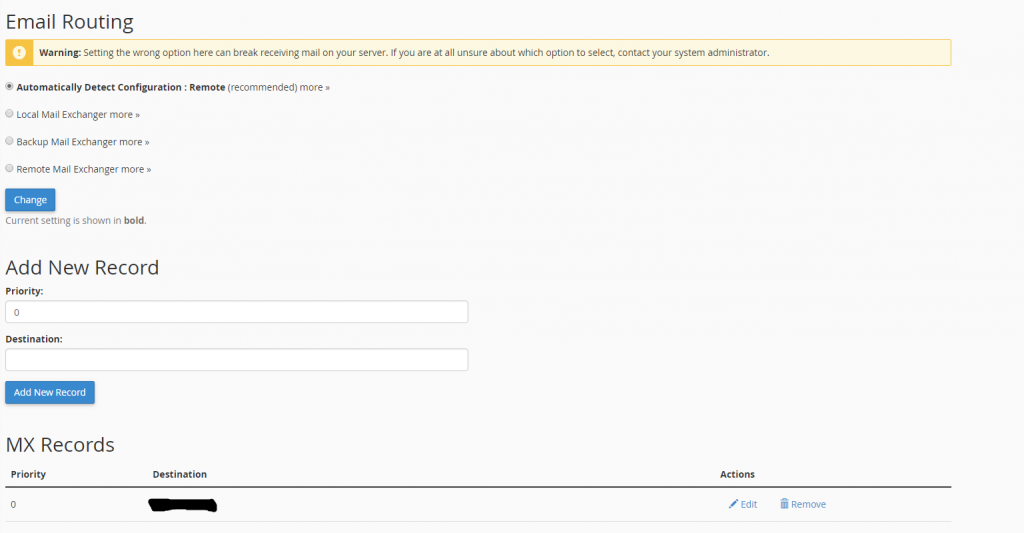Viewport: 1024px width, 533px height.
Task: Click the Destination column header in MX Records
Action: pyautogui.click(x=180, y=474)
